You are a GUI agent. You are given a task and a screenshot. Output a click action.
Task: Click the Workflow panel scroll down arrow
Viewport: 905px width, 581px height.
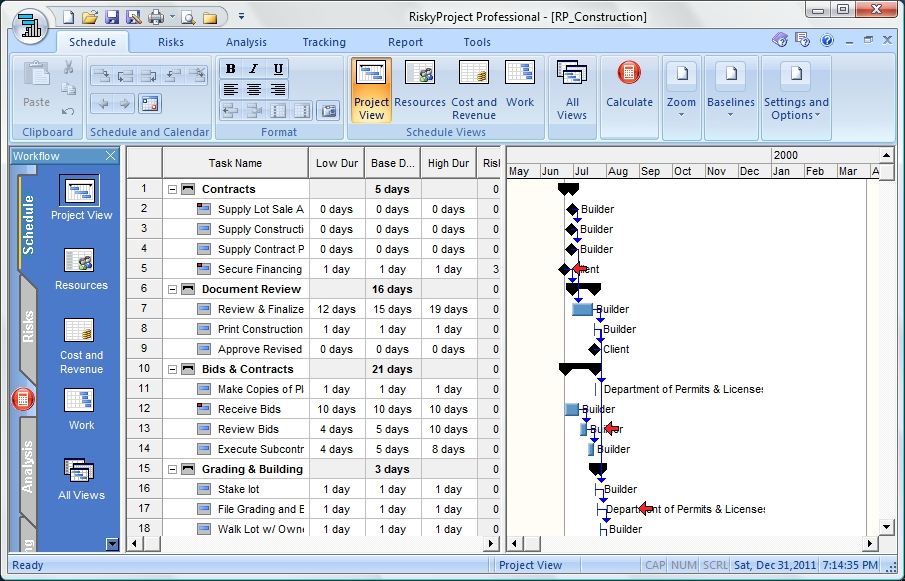[112, 543]
